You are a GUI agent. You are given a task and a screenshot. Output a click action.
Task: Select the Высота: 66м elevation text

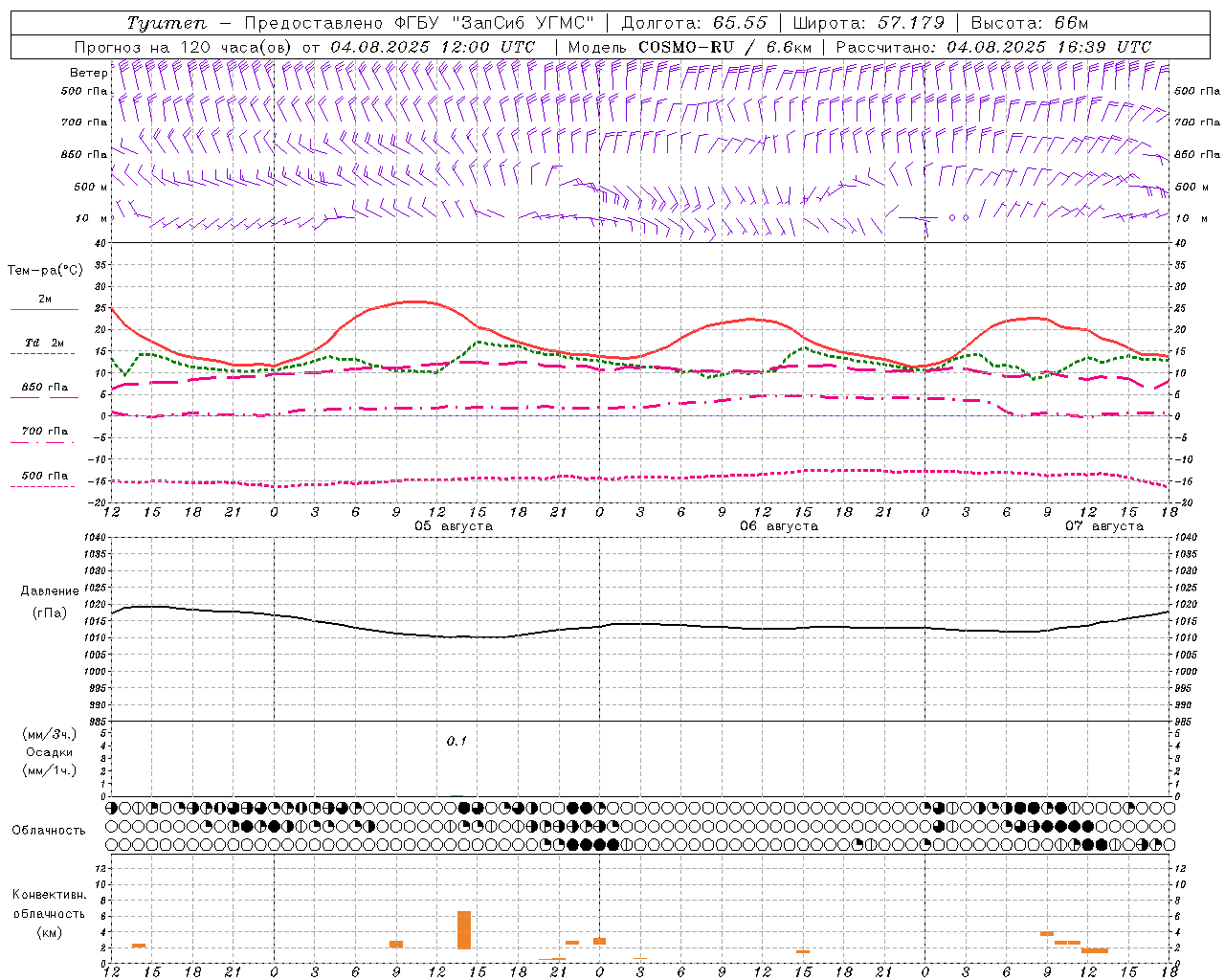[1030, 23]
